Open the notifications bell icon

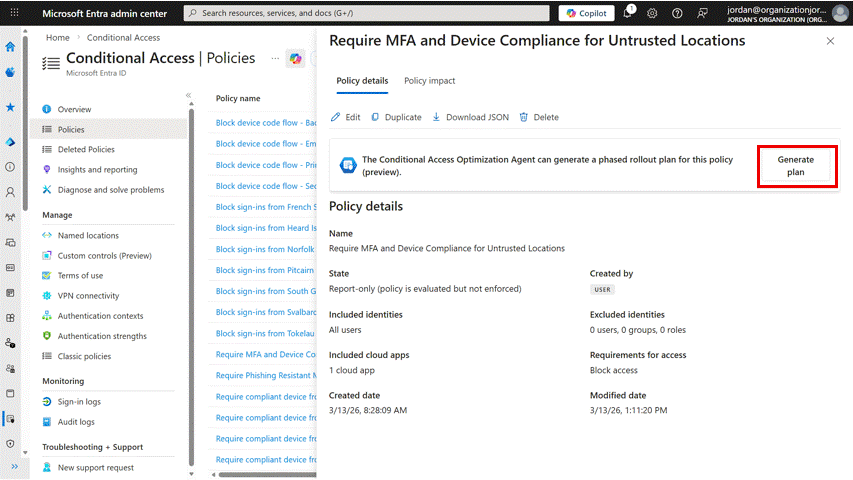pos(628,13)
